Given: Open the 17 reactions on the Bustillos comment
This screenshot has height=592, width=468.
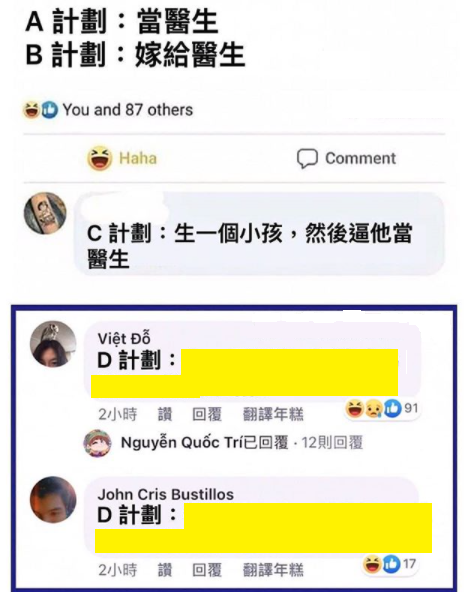Looking at the screenshot, I should click(390, 564).
